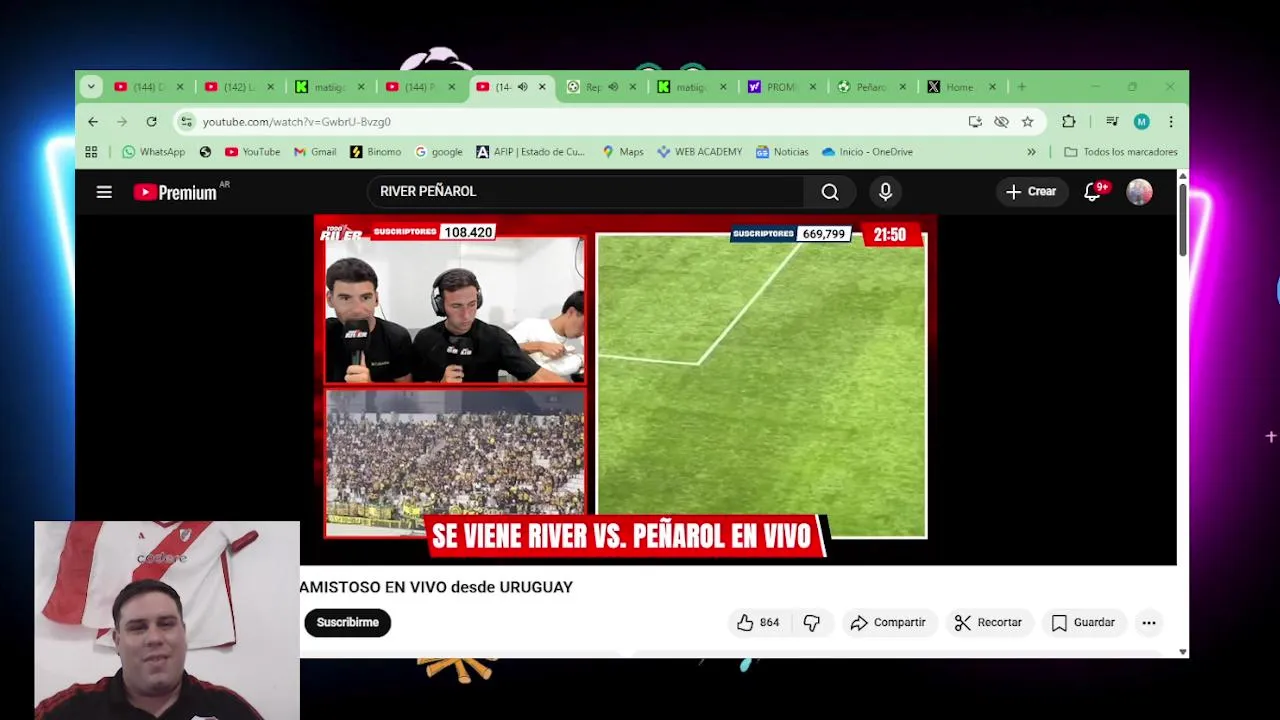The image size is (1280, 720).
Task: Open the Maps bookmark
Action: click(622, 152)
